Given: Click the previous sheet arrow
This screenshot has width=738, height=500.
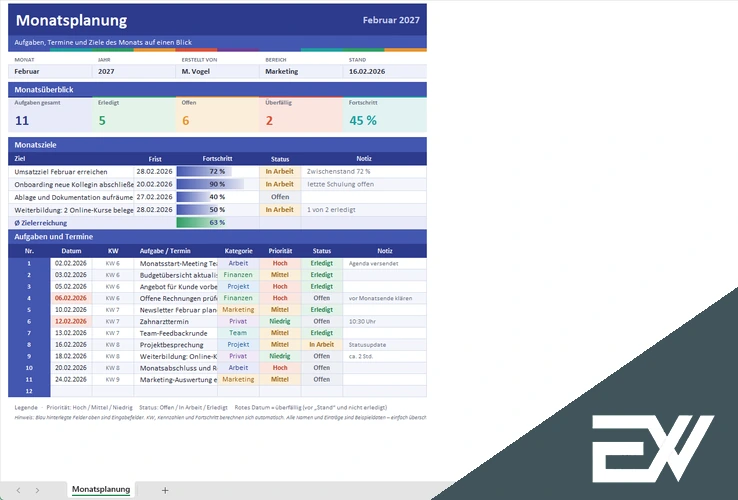Looking at the screenshot, I should [18, 490].
